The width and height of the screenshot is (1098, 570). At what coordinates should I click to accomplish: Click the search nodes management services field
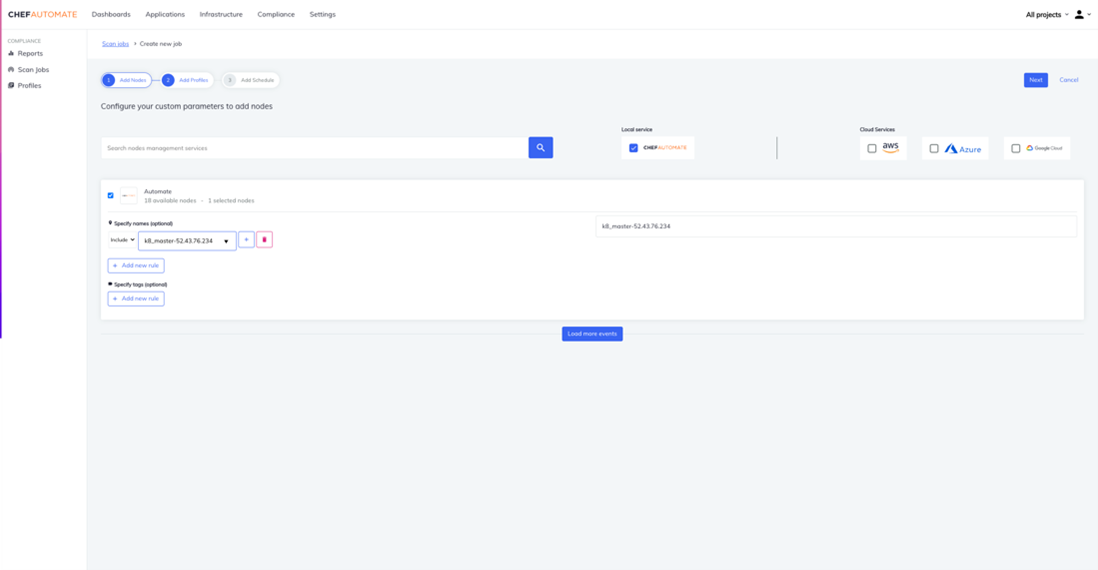point(315,148)
